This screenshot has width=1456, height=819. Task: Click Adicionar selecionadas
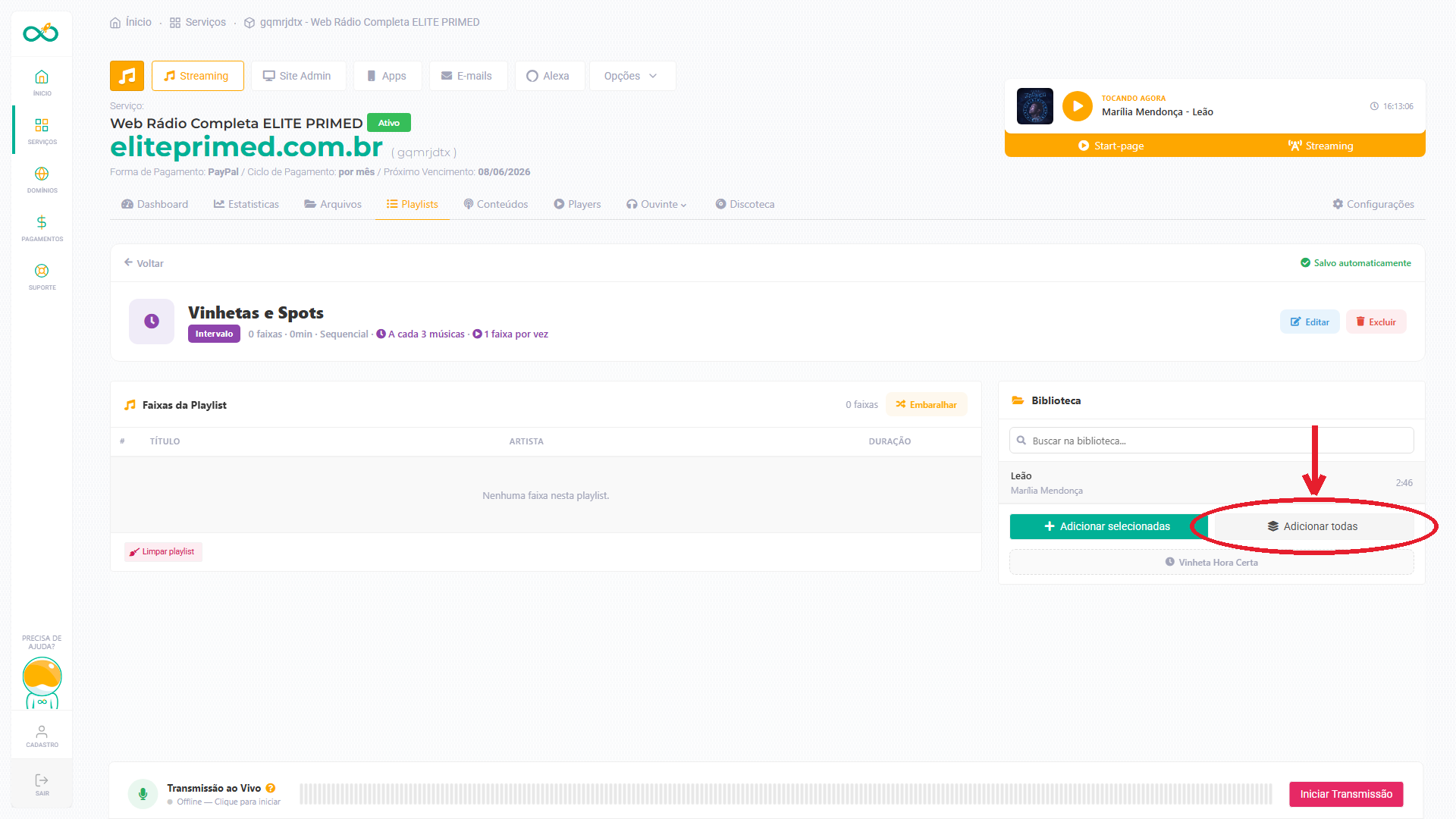click(1108, 526)
